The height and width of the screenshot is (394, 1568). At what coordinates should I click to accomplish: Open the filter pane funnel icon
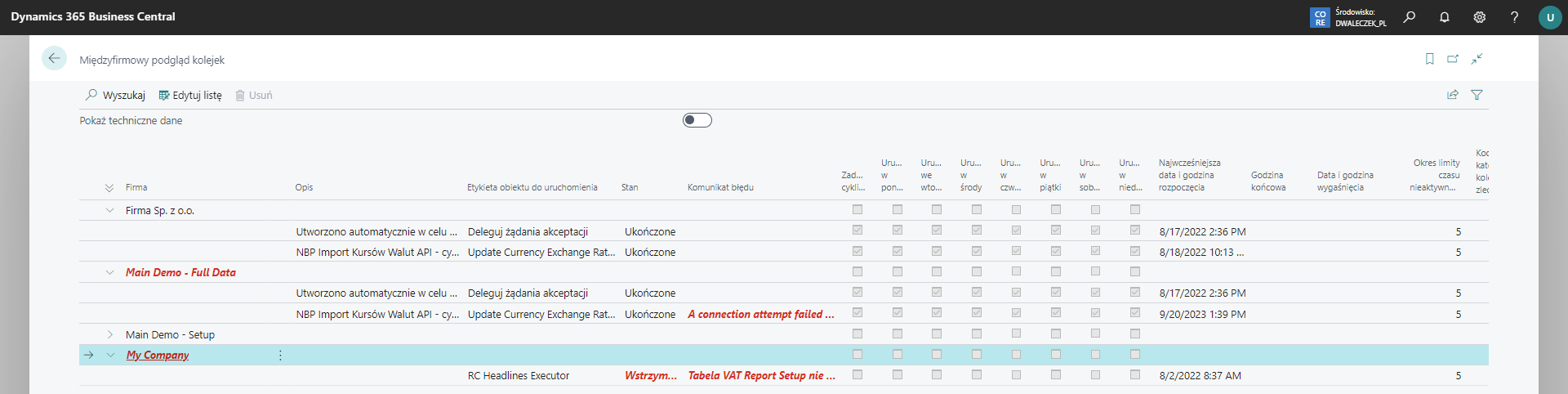click(1477, 95)
